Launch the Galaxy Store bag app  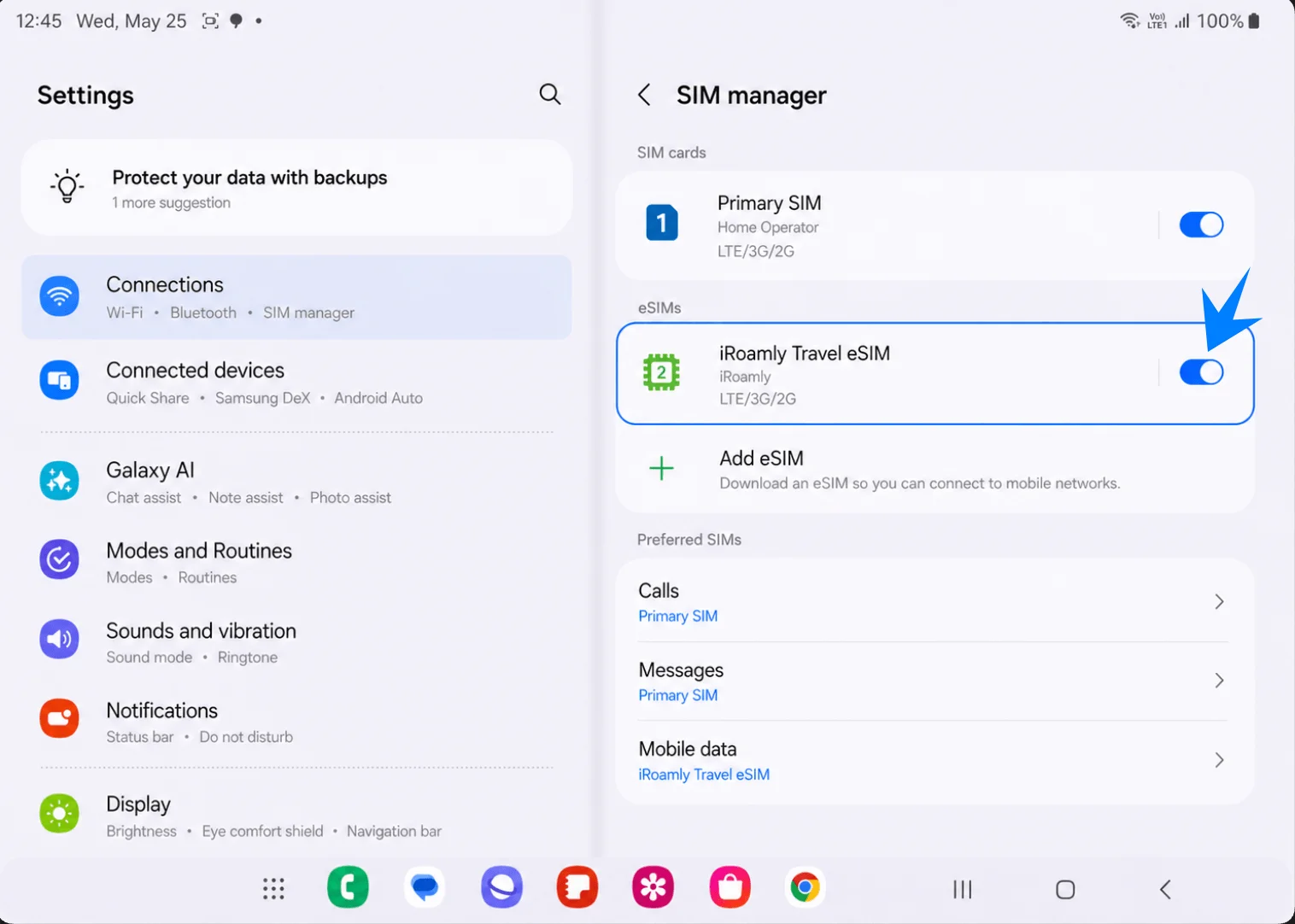(x=730, y=887)
